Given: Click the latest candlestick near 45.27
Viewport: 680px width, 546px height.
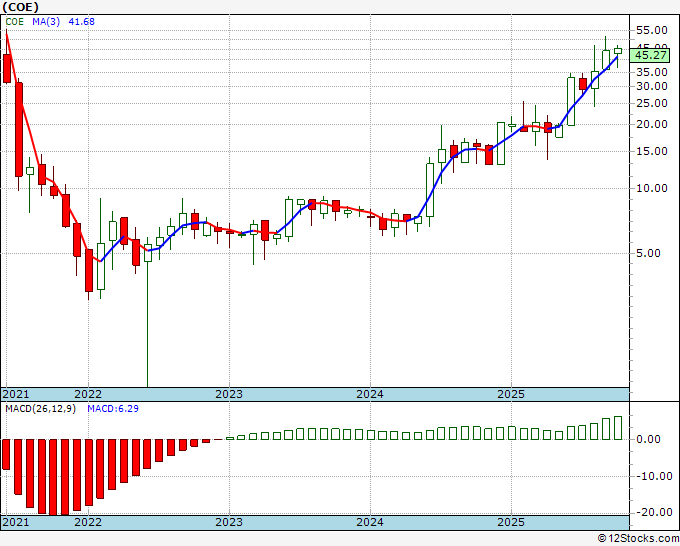Looking at the screenshot, I should pos(618,51).
